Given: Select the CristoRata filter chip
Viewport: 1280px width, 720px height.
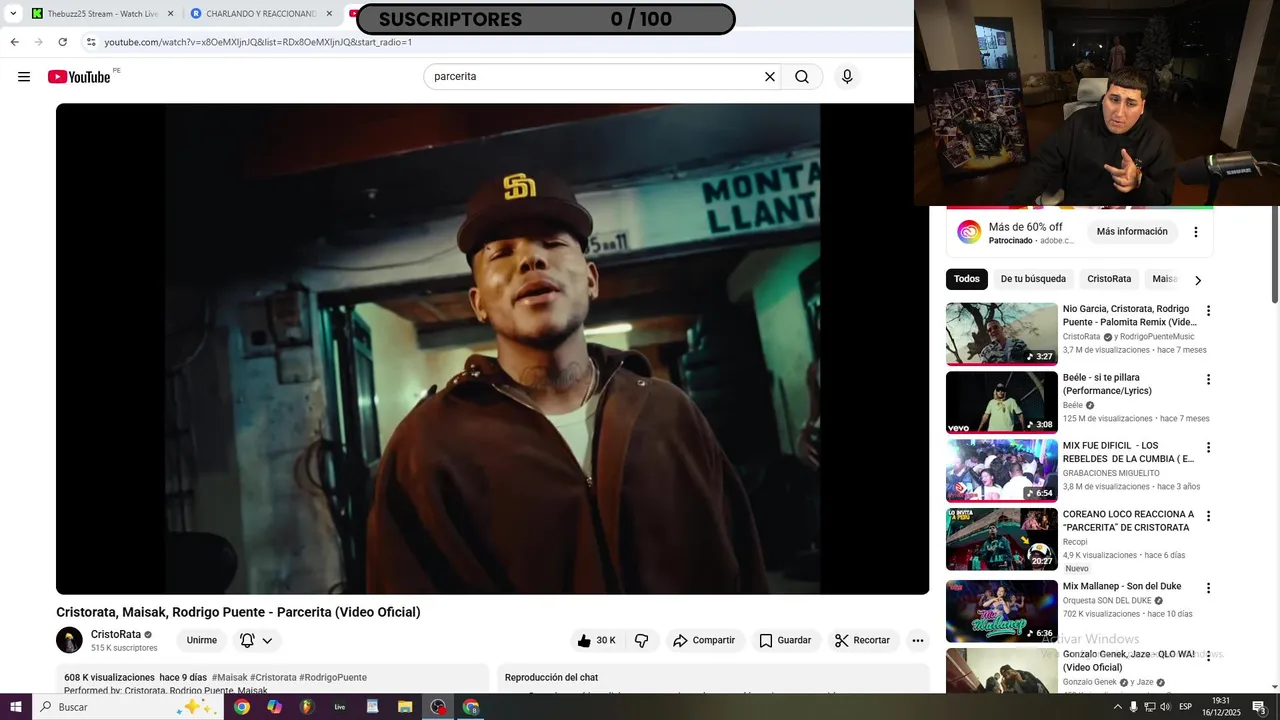Looking at the screenshot, I should point(1109,279).
